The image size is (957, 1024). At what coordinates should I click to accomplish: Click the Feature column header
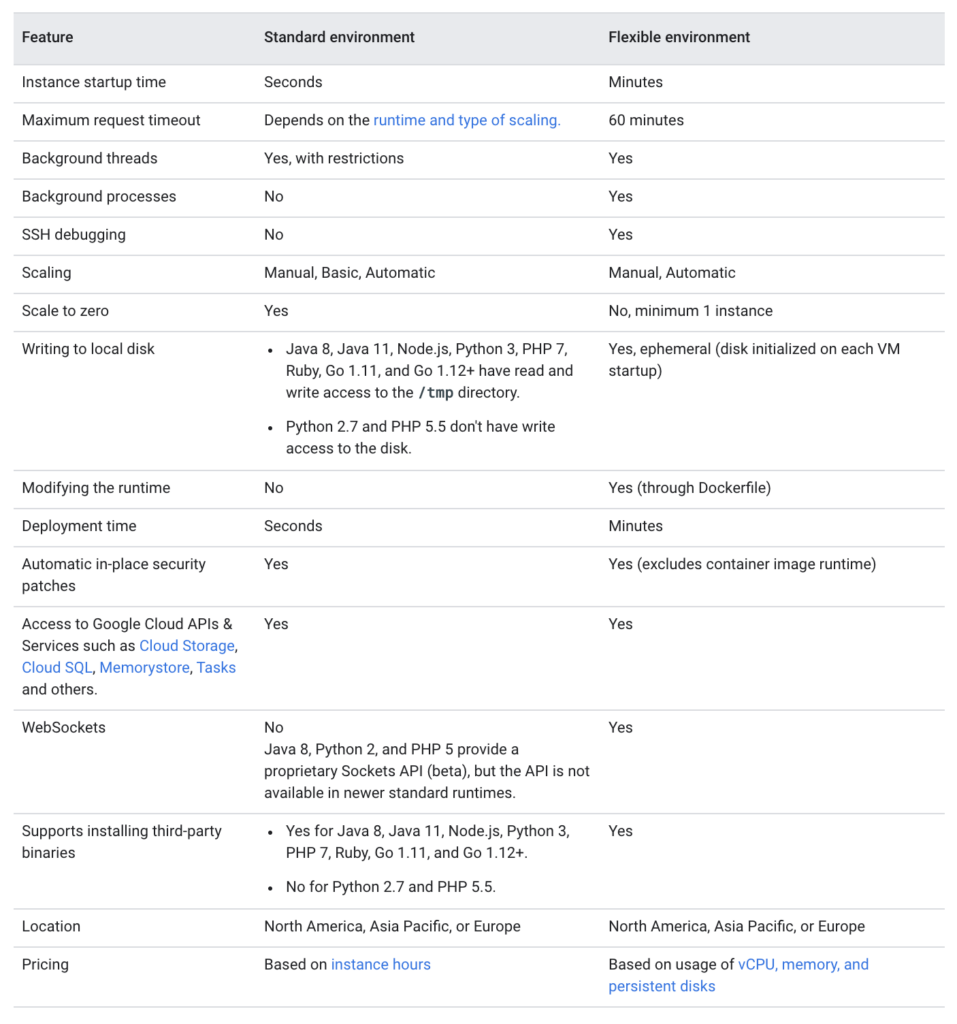coord(48,37)
